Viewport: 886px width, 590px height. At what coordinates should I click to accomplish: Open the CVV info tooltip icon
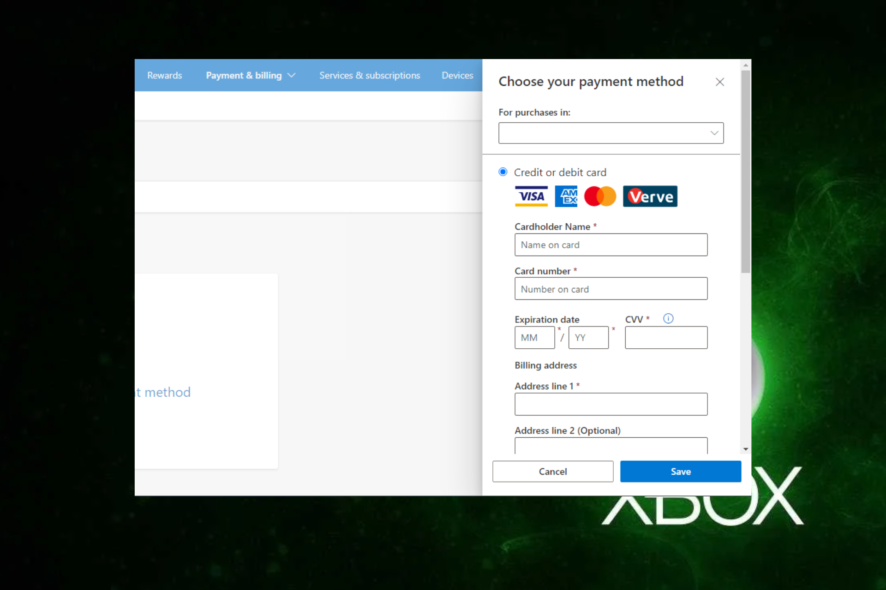[x=668, y=318]
